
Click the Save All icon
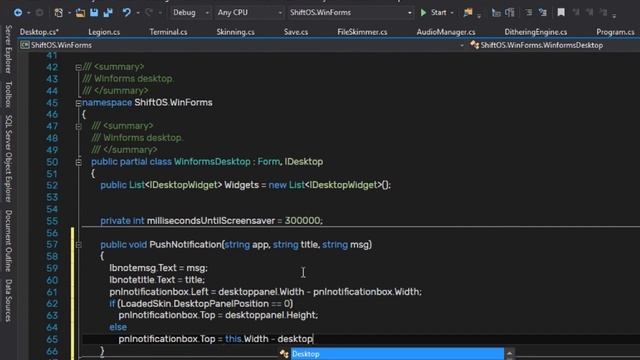108,13
